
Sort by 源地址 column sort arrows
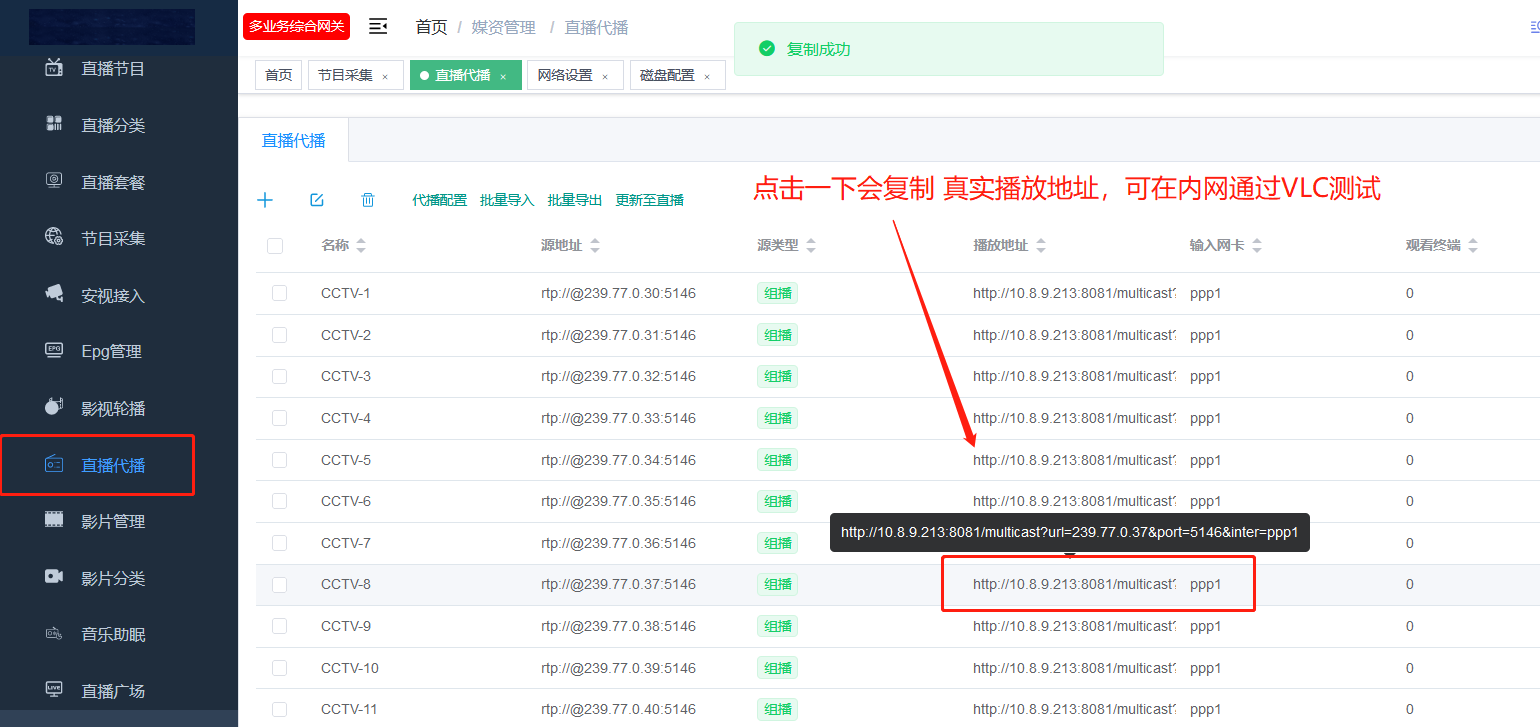595,246
